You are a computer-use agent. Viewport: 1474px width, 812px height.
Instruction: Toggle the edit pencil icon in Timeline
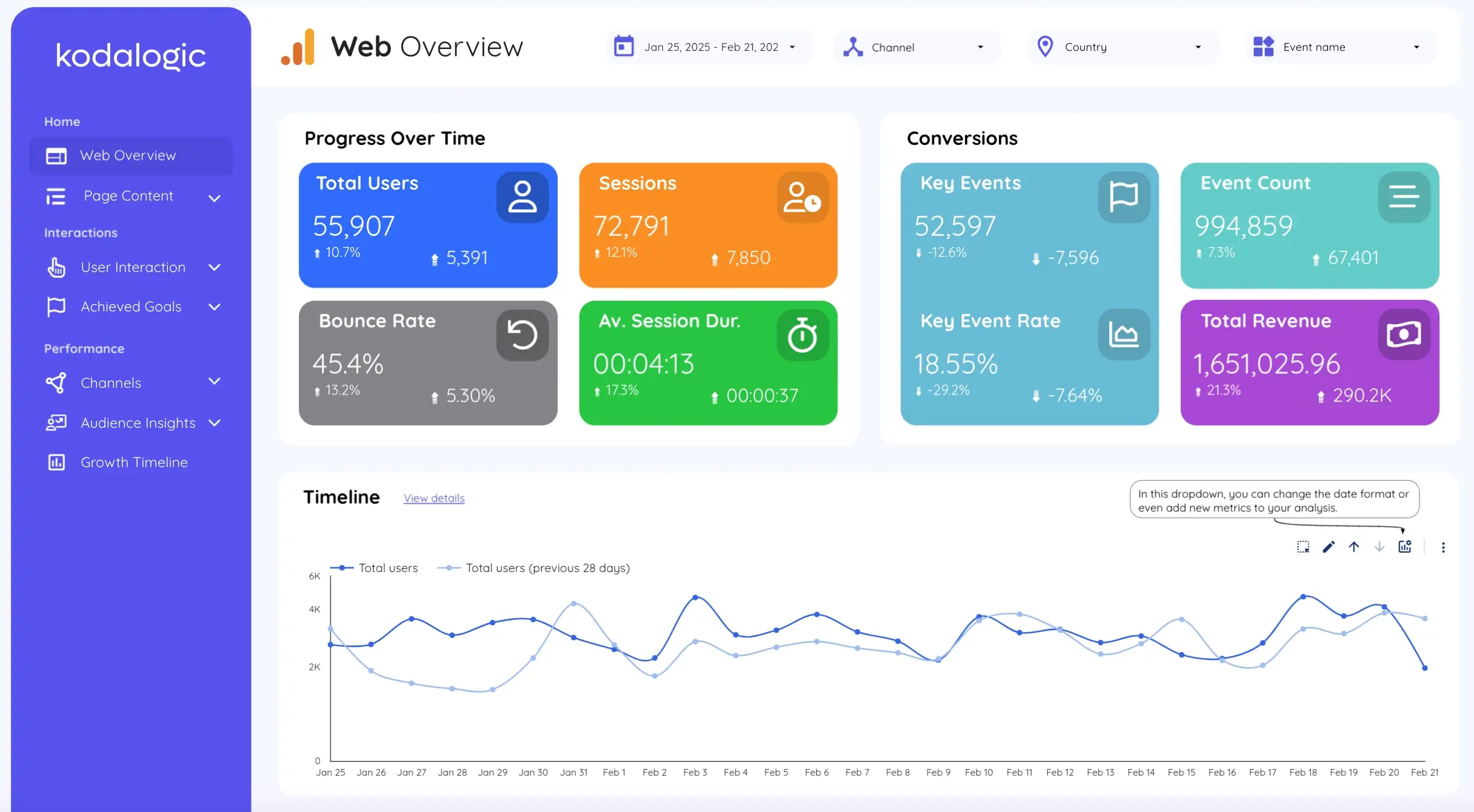click(x=1329, y=547)
